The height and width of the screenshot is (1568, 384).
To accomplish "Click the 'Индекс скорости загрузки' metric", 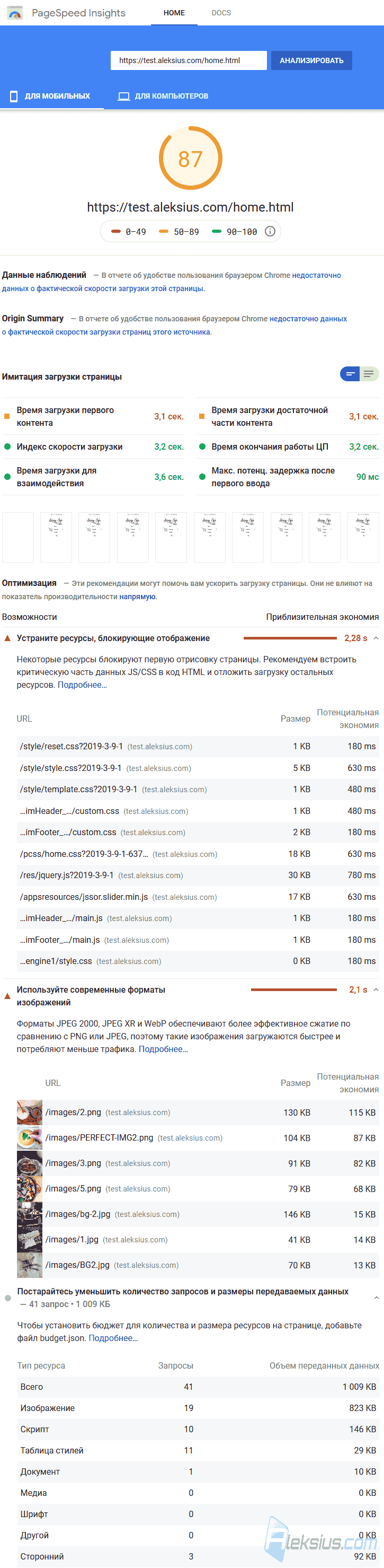I will tap(93, 447).
